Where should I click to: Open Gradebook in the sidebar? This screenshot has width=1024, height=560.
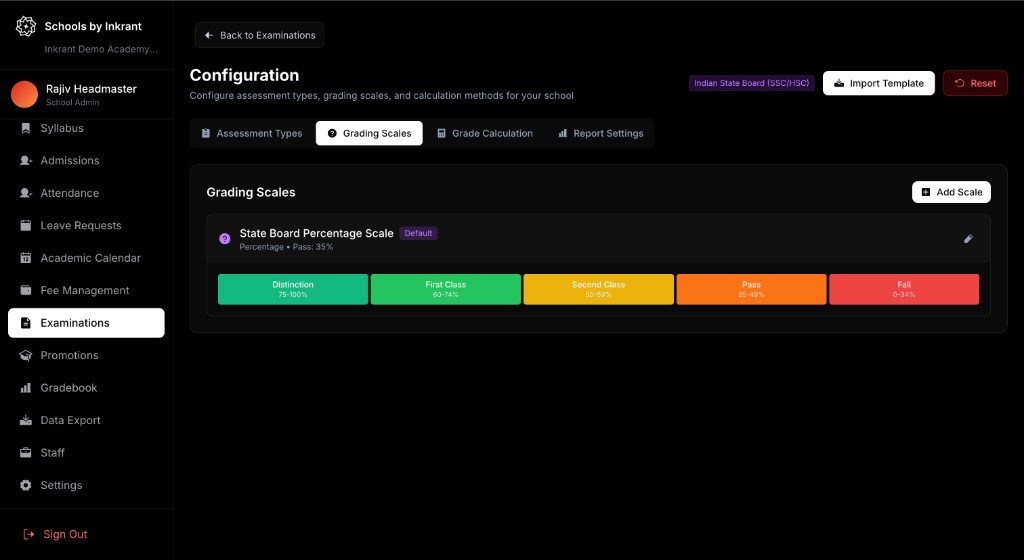[x=86, y=388]
